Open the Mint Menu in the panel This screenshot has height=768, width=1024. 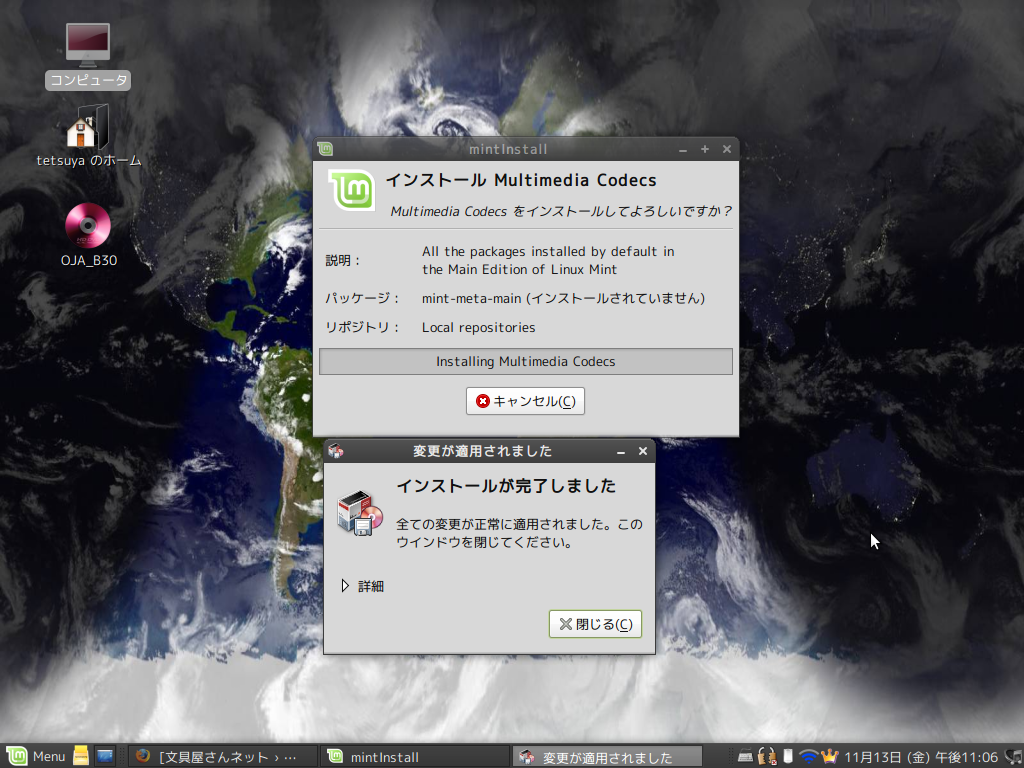(x=35, y=756)
